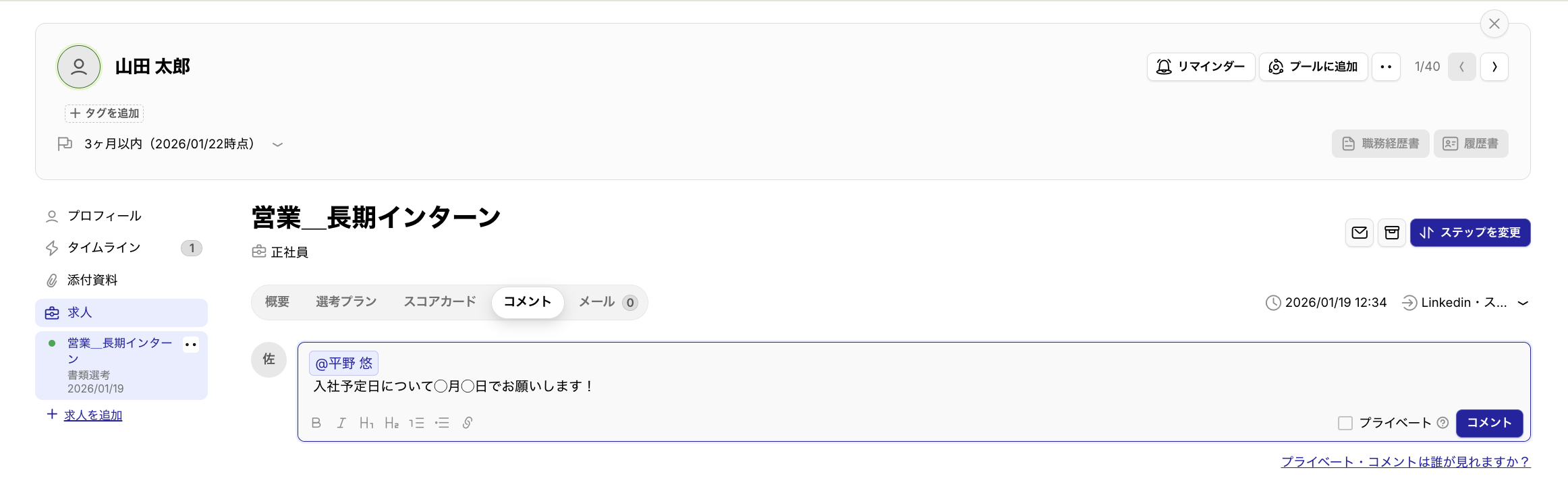Open タイムライン in the sidebar
The height and width of the screenshot is (495, 1568).
pyautogui.click(x=104, y=247)
